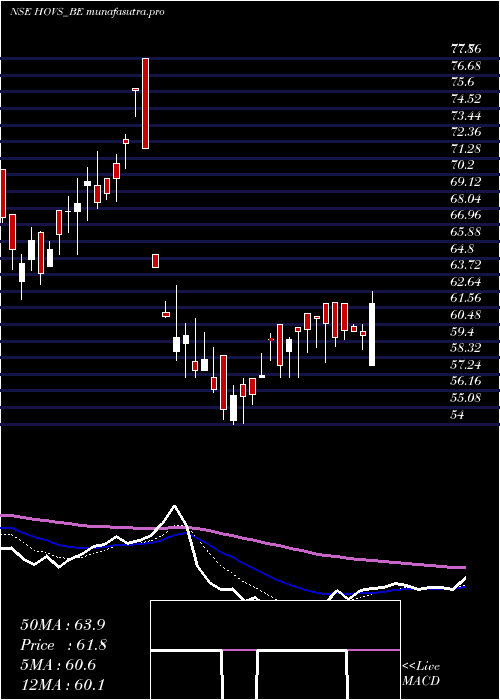Click the 57.24 price level label
The width and height of the screenshot is (500, 700).
pyautogui.click(x=468, y=365)
